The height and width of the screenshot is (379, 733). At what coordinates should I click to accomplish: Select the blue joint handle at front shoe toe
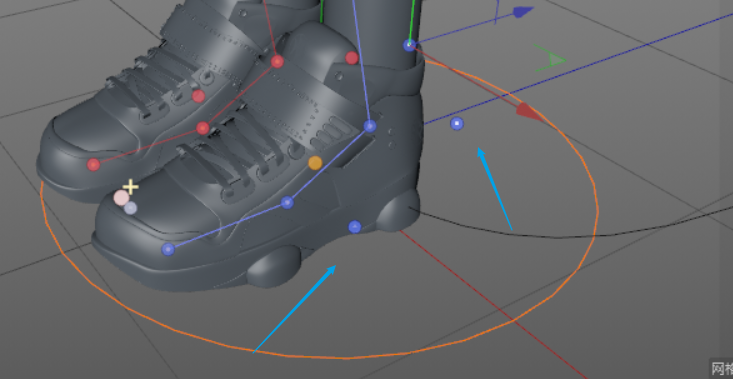168,249
